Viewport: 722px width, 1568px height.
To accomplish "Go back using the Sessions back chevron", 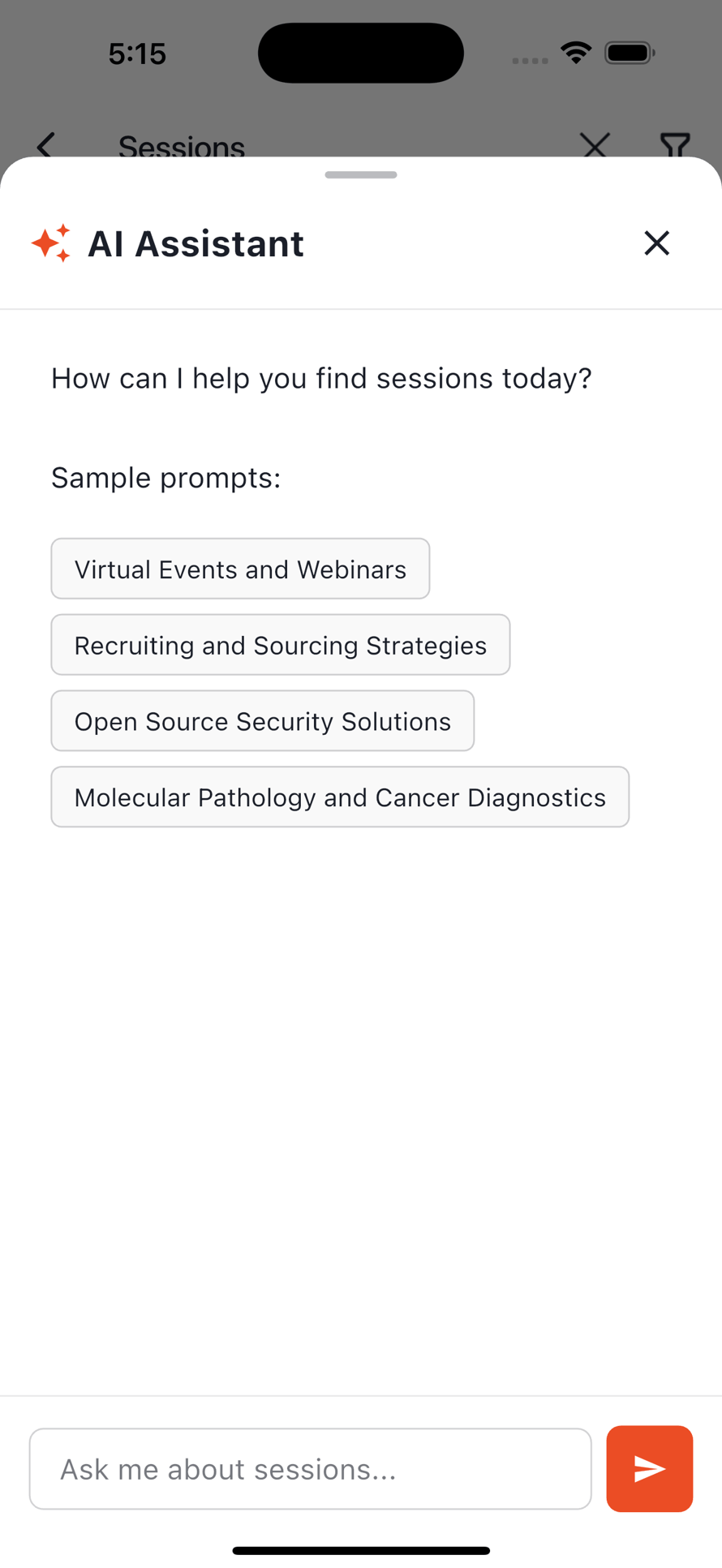I will coord(46,146).
